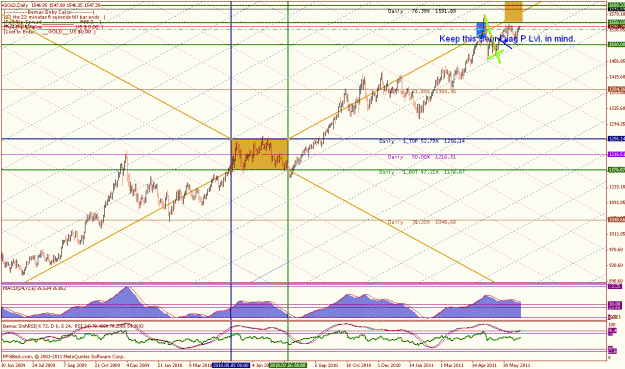This screenshot has height=369, width=625.
Task: Select the 'Daily 76.39% 1591.09' level label
Action: coord(422,11)
